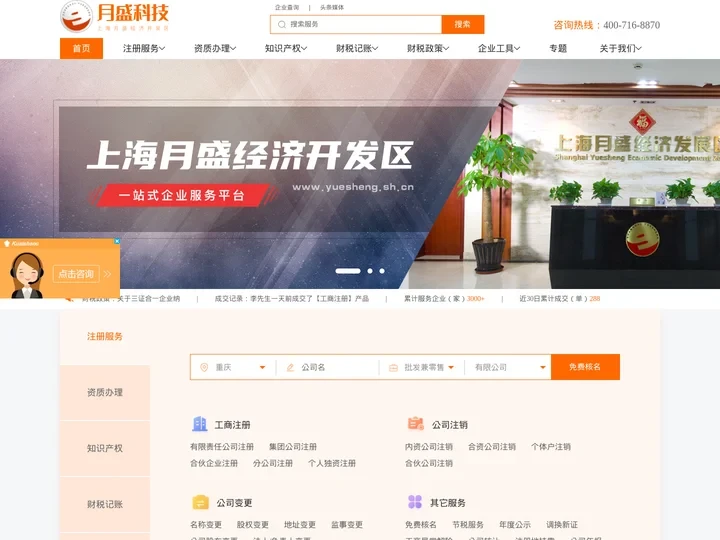The width and height of the screenshot is (720, 540).
Task: Select the second banner slide dot
Action: [370, 271]
